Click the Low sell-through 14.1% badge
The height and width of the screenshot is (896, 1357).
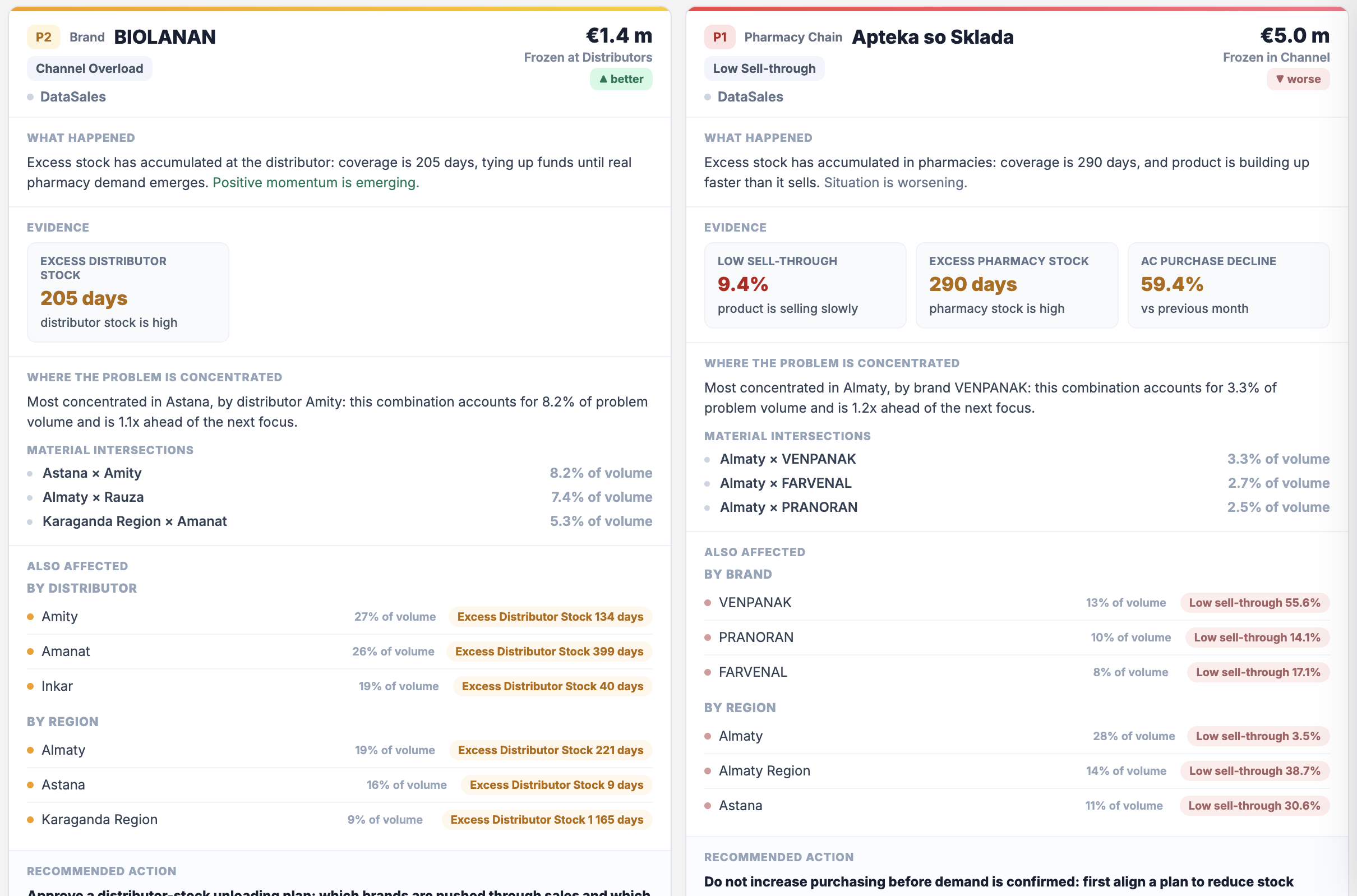point(1257,638)
